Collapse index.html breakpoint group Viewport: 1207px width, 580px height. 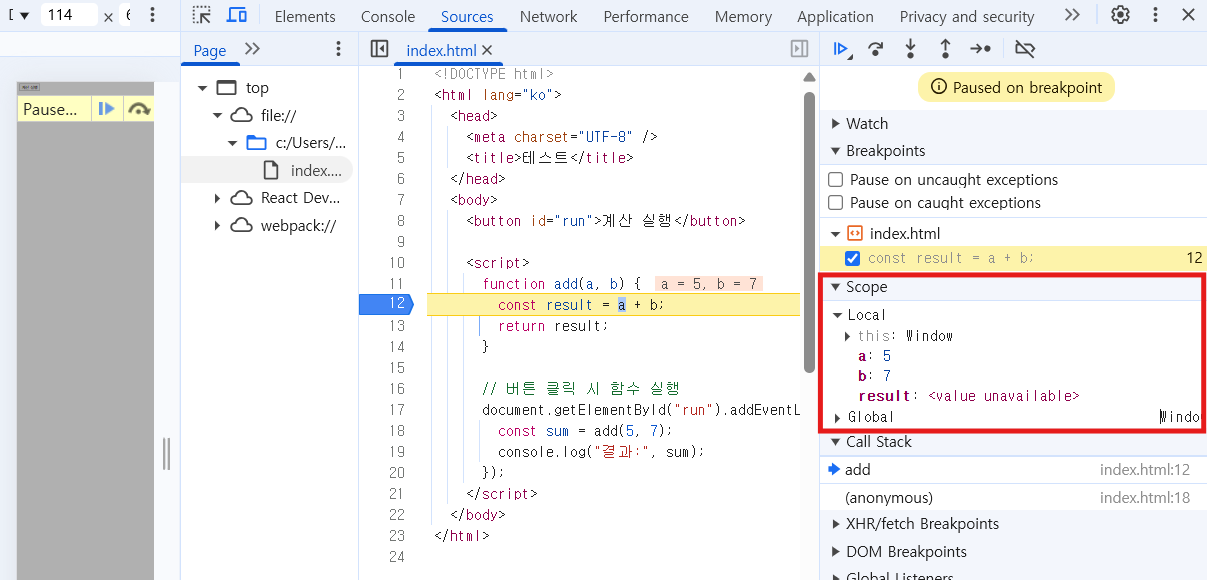tap(836, 234)
